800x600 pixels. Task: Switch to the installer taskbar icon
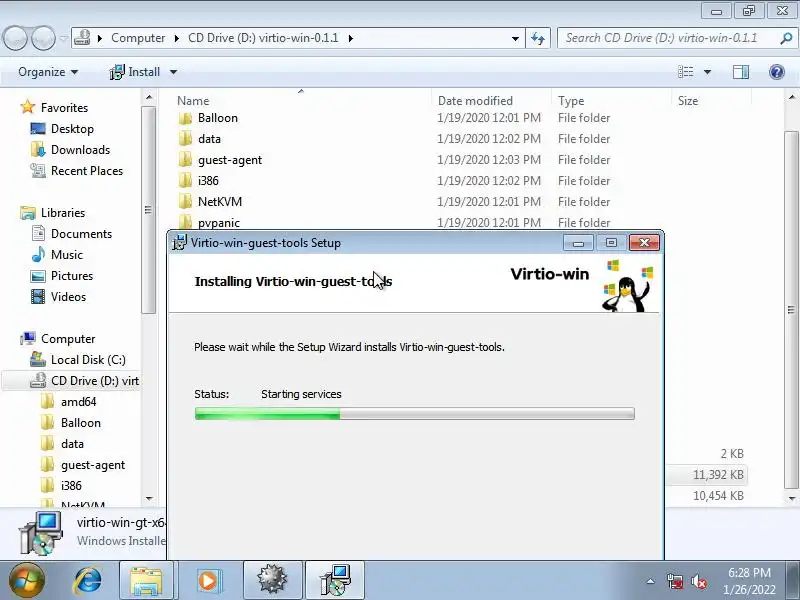point(335,580)
